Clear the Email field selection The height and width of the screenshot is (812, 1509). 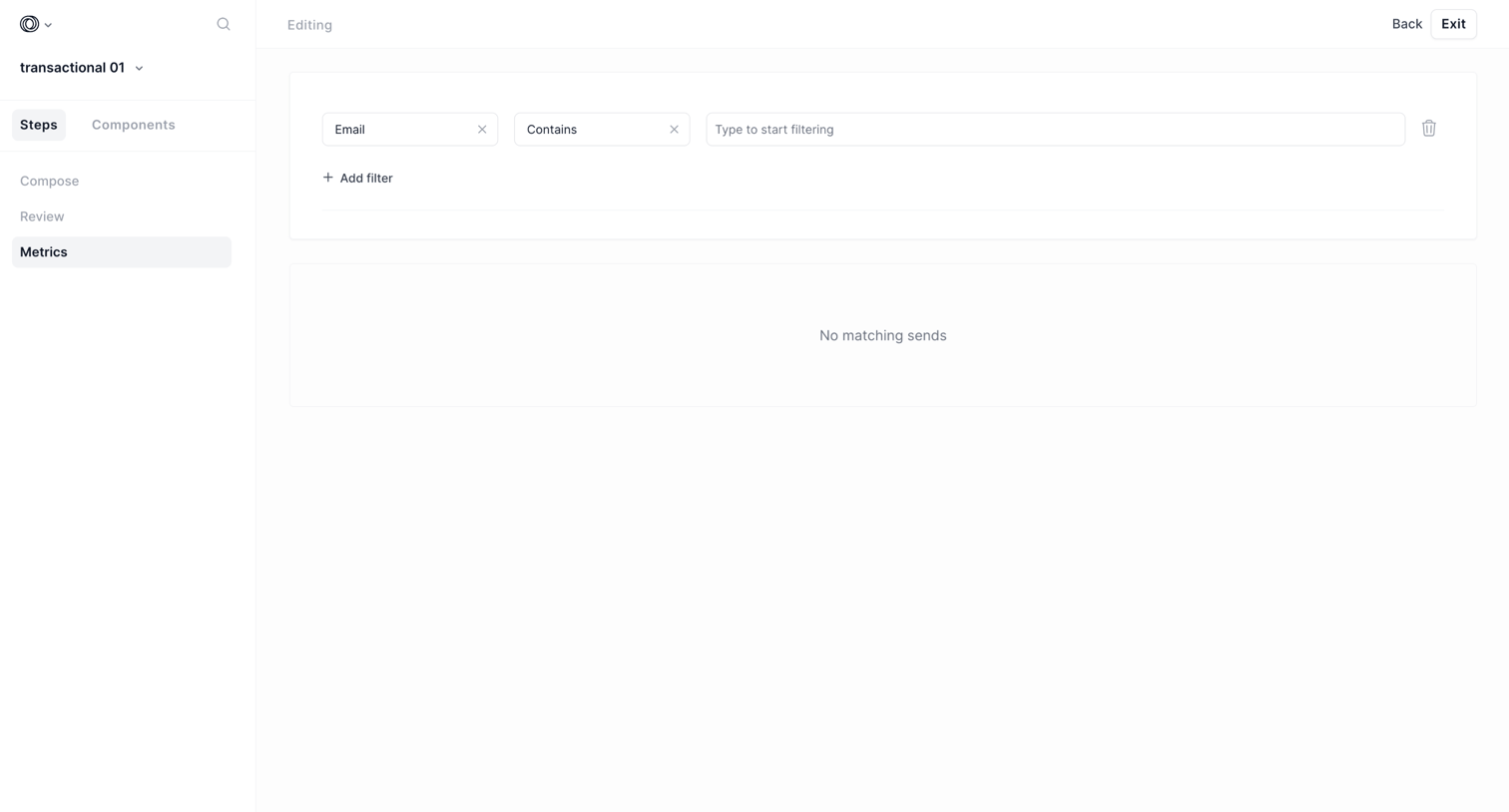(482, 130)
